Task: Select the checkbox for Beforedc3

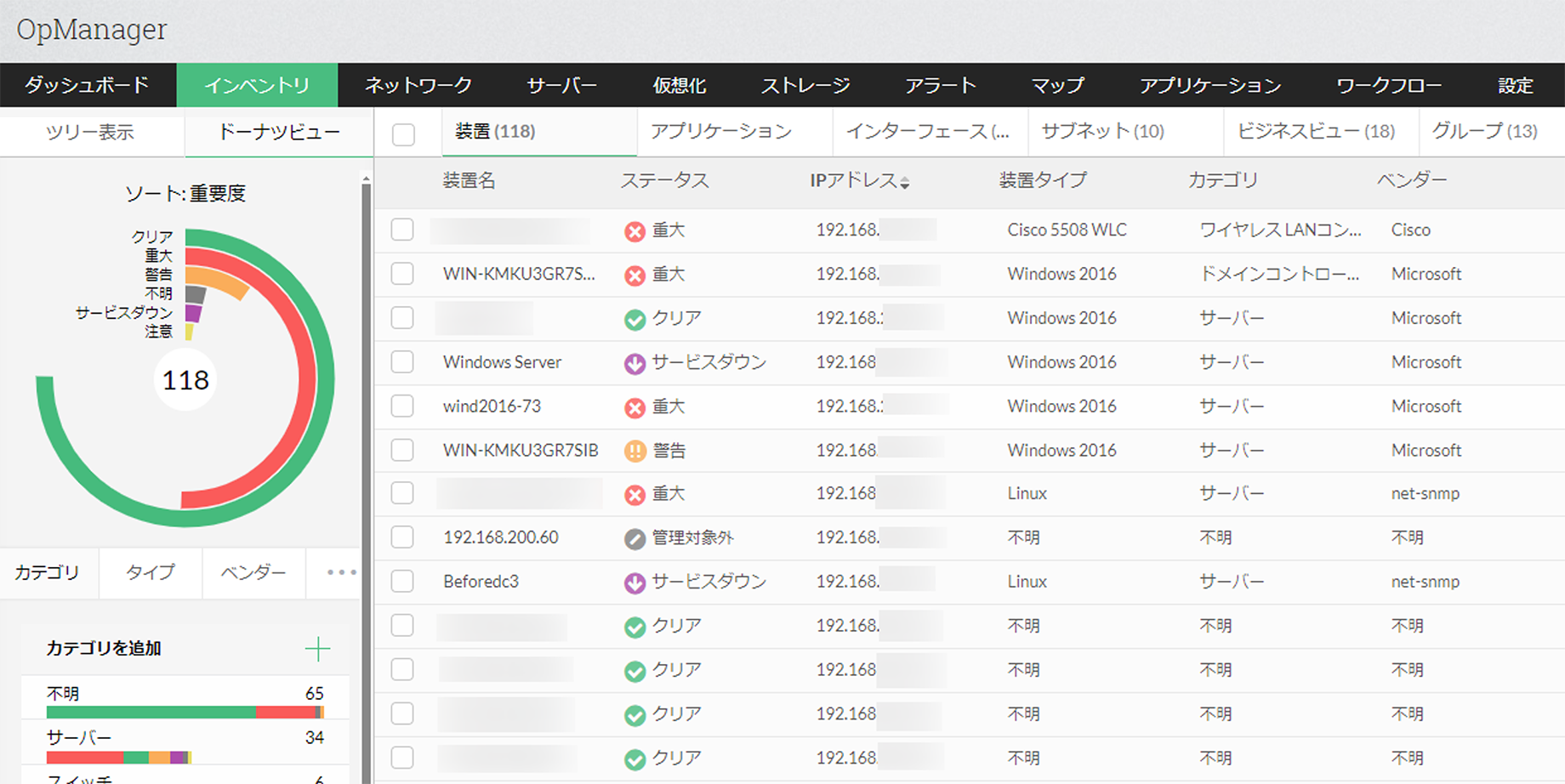Action: click(x=402, y=582)
